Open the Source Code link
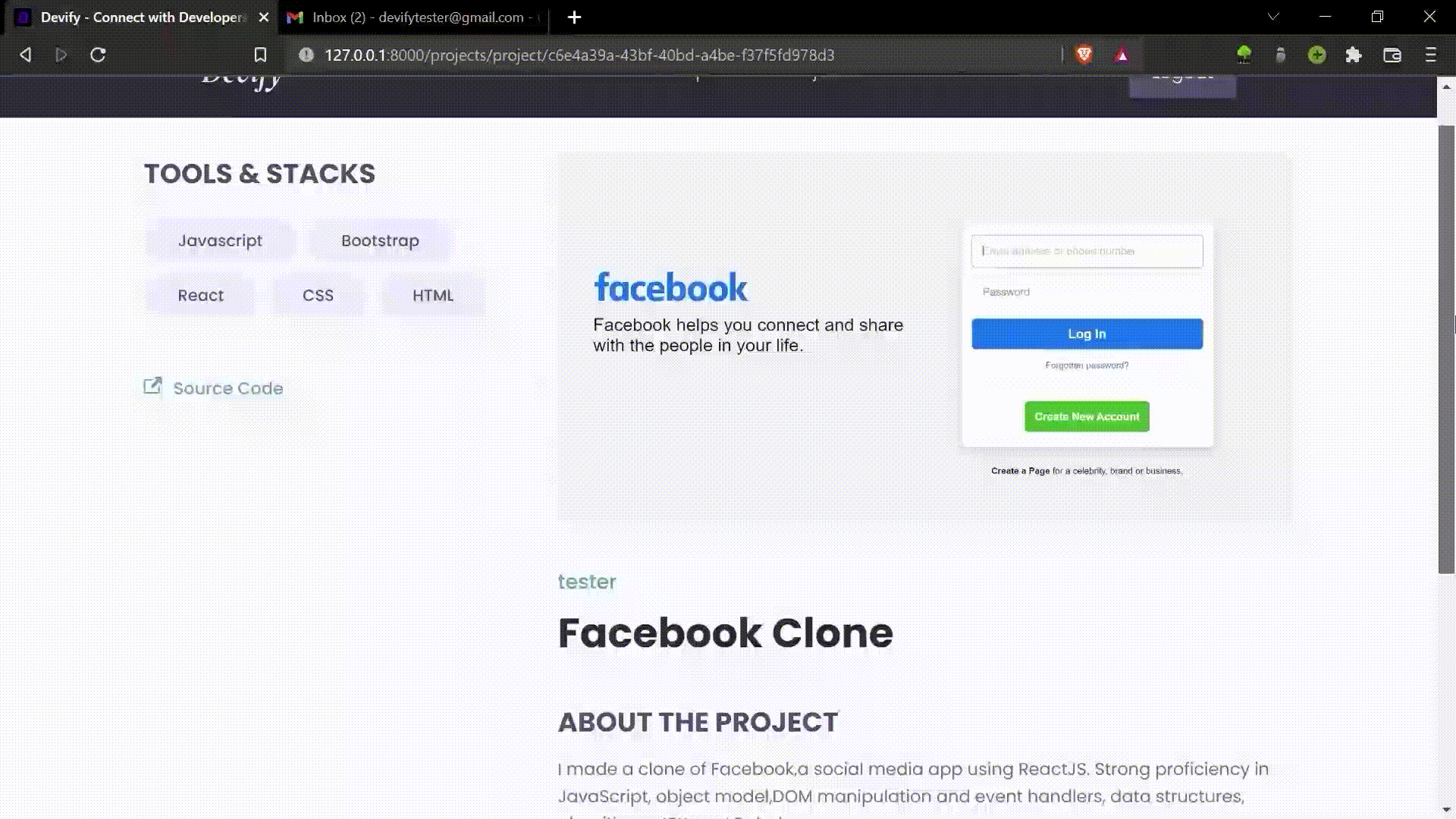The width and height of the screenshot is (1456, 819). (227, 388)
